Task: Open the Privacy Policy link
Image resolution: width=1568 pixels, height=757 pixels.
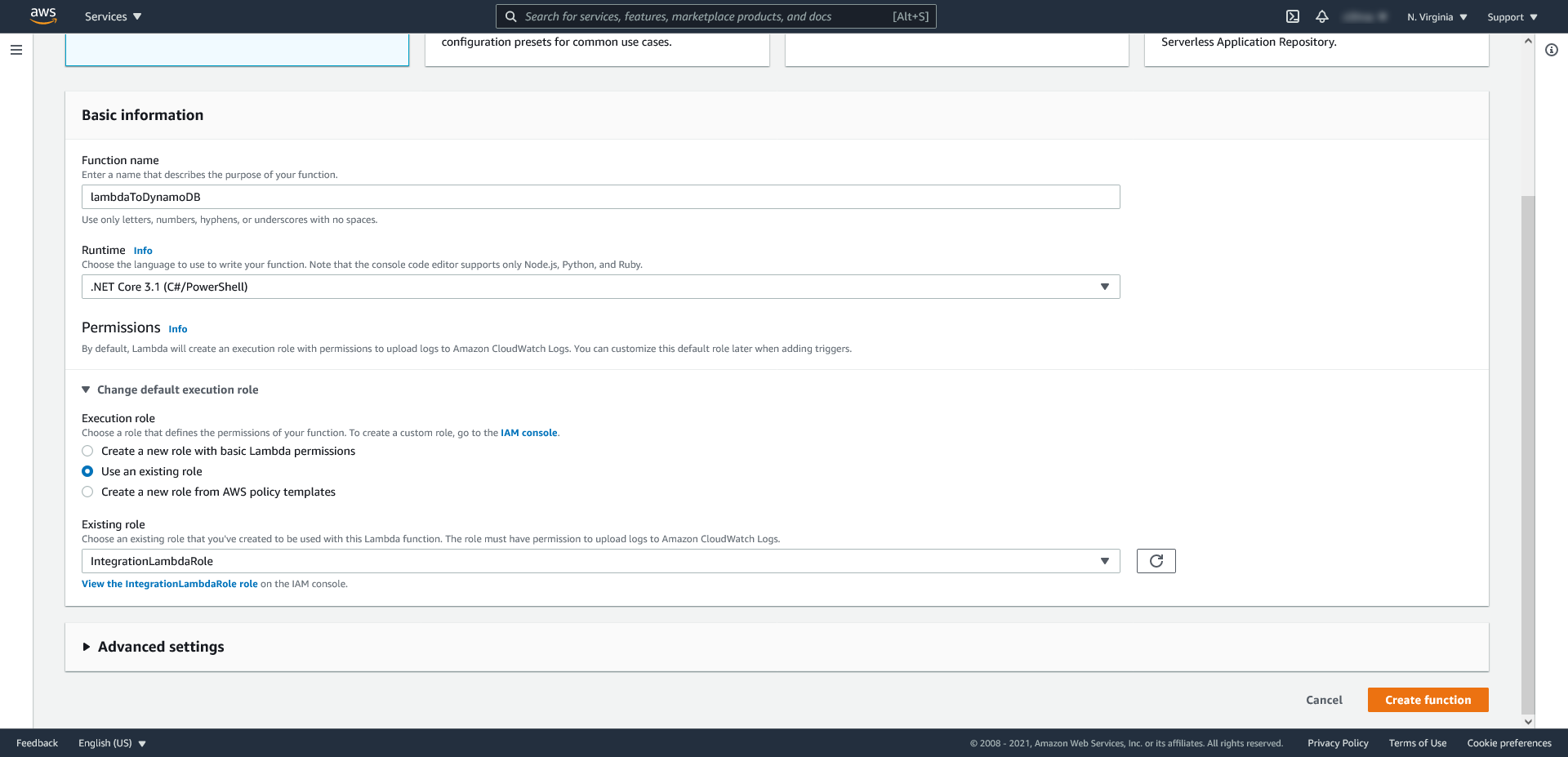Action: 1338,743
